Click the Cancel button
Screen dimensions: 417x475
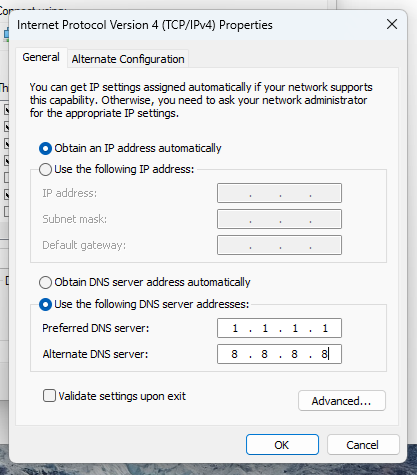(363, 445)
